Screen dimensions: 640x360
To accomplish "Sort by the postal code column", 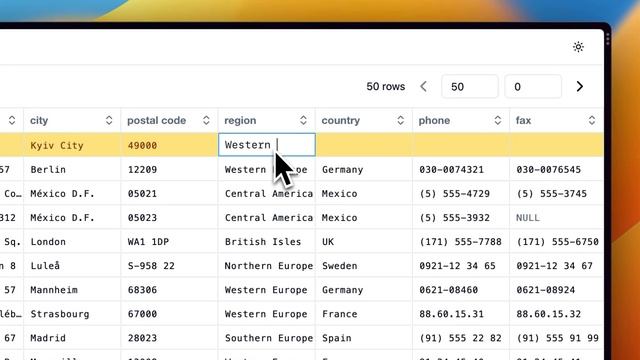I will click(x=206, y=120).
